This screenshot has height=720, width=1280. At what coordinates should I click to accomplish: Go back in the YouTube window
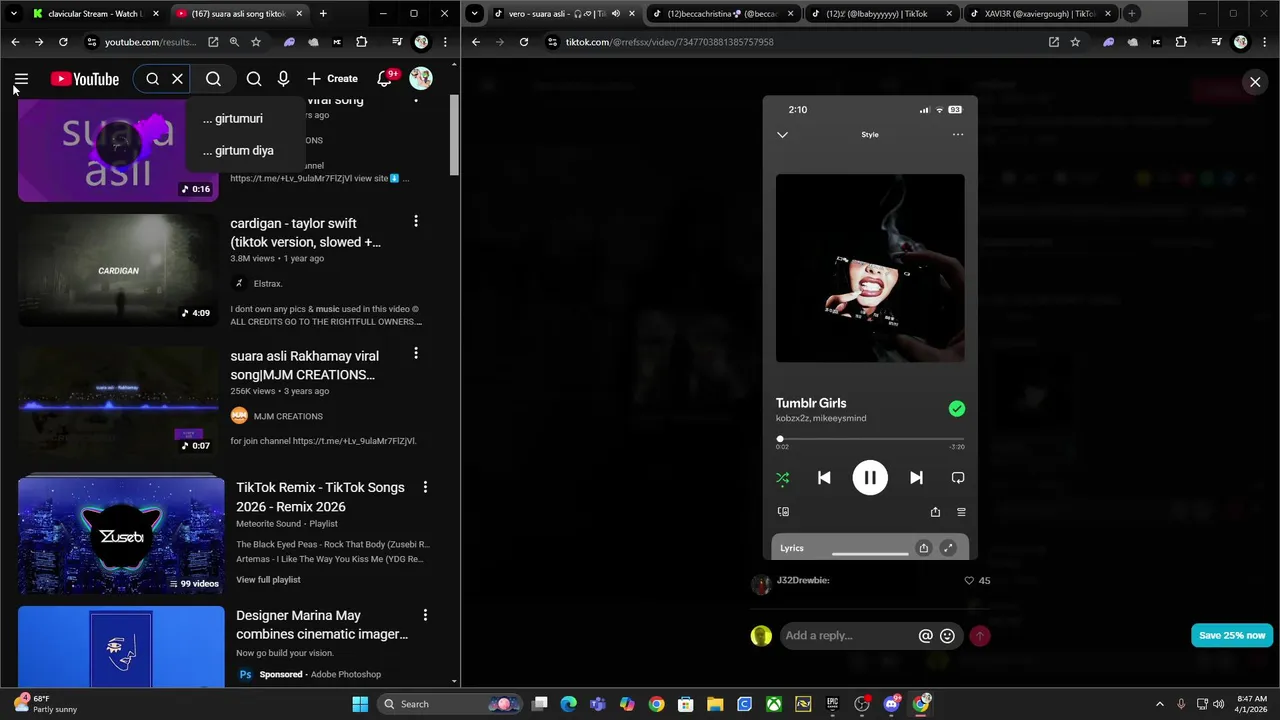pyautogui.click(x=15, y=42)
